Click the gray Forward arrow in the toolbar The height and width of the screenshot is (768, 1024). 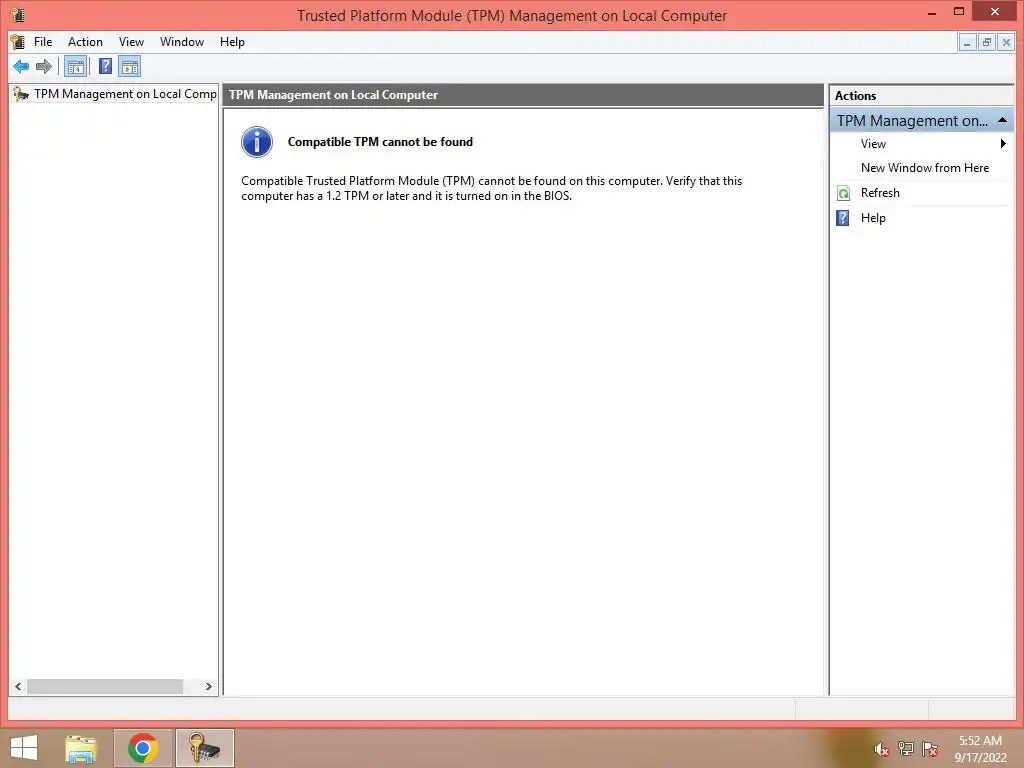click(x=44, y=66)
